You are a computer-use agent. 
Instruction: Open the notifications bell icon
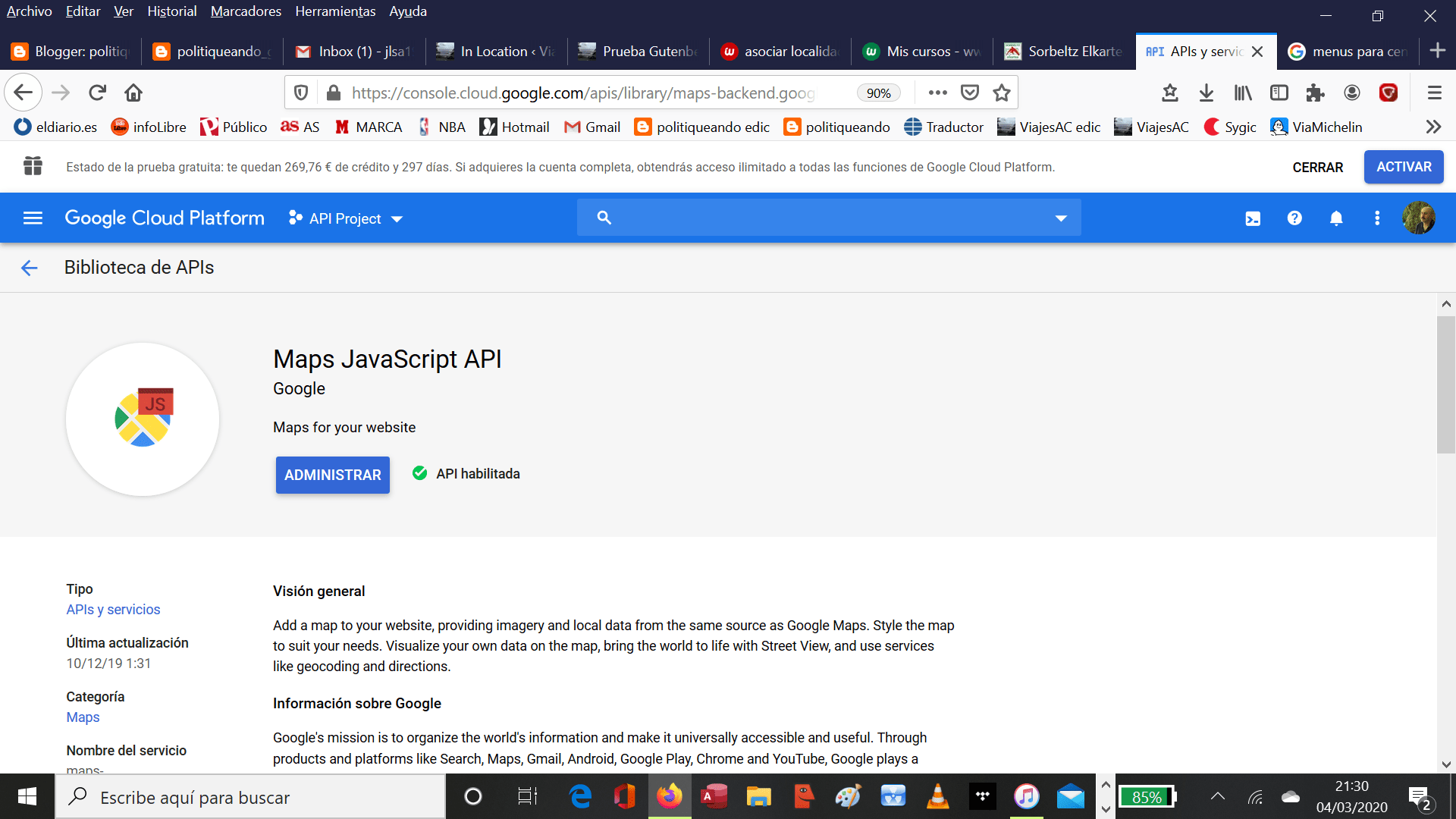coord(1336,218)
